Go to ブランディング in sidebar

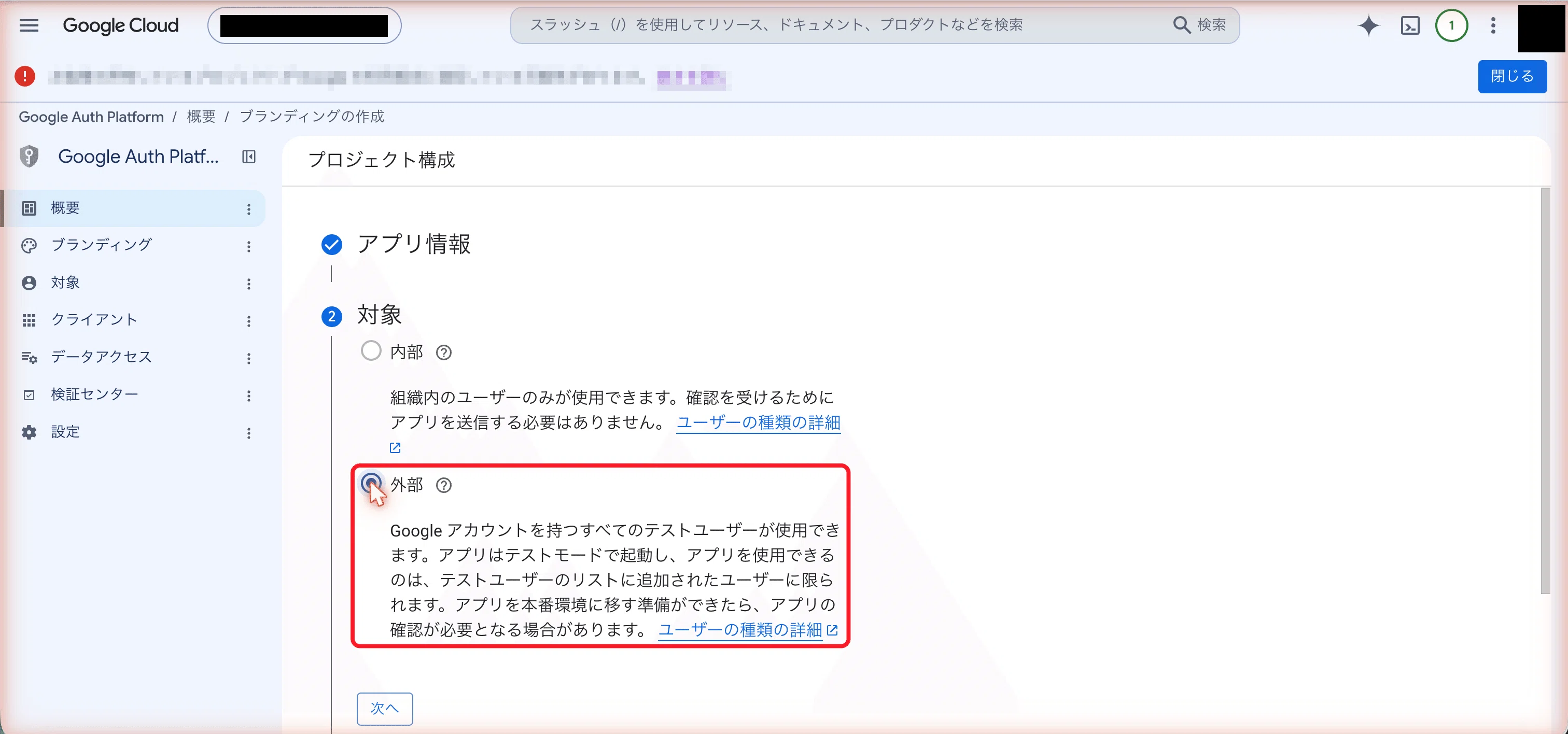pos(133,245)
